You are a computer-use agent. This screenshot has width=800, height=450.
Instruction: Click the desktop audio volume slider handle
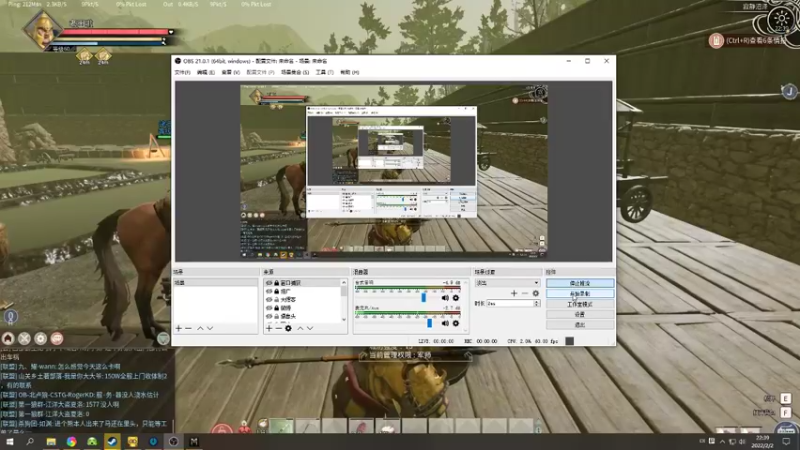click(x=423, y=297)
